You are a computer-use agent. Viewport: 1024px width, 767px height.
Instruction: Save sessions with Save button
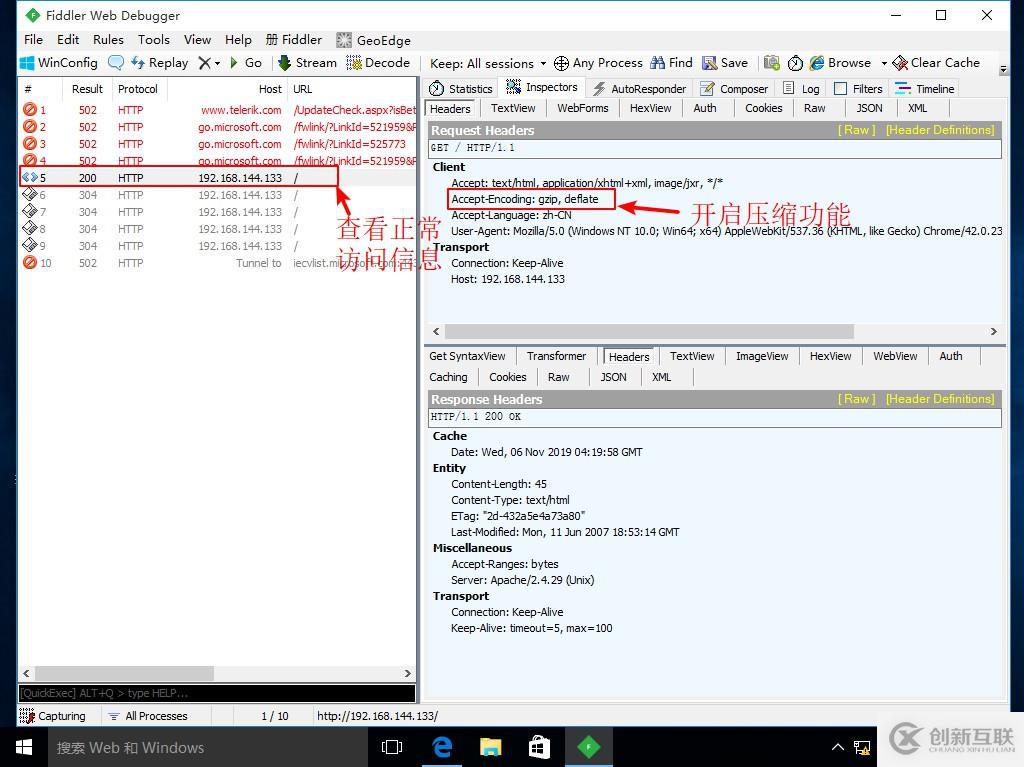pyautogui.click(x=725, y=62)
